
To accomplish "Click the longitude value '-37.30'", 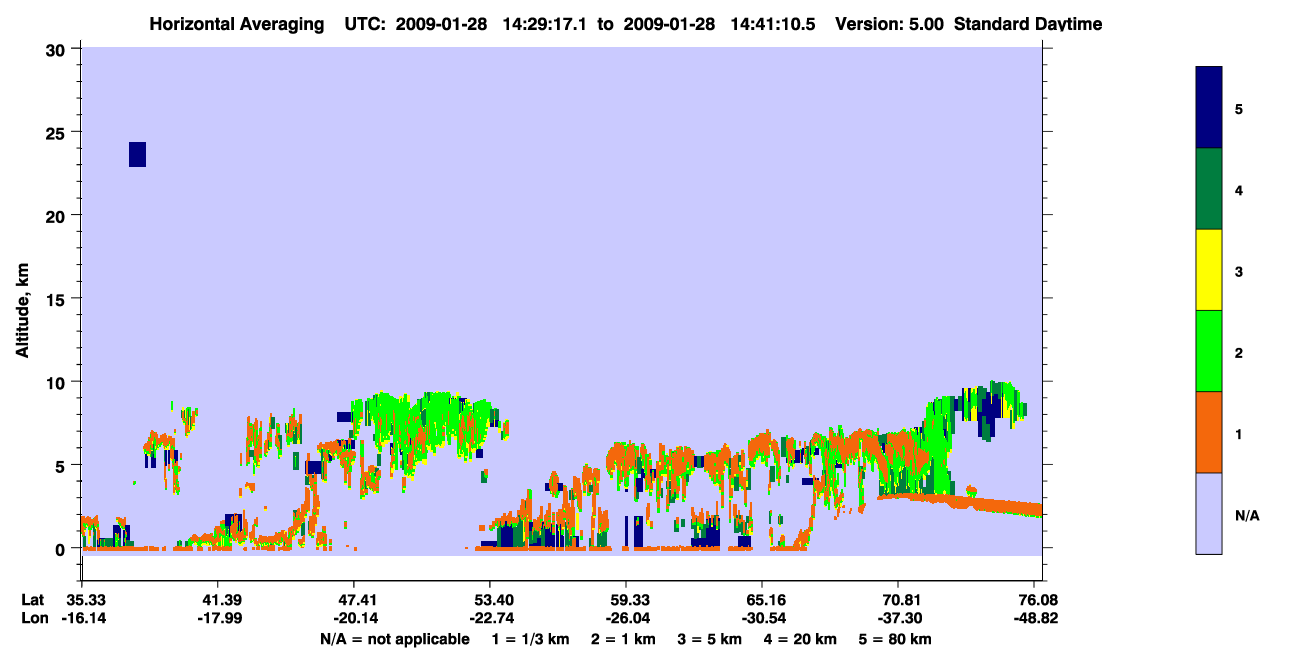I will click(899, 618).
